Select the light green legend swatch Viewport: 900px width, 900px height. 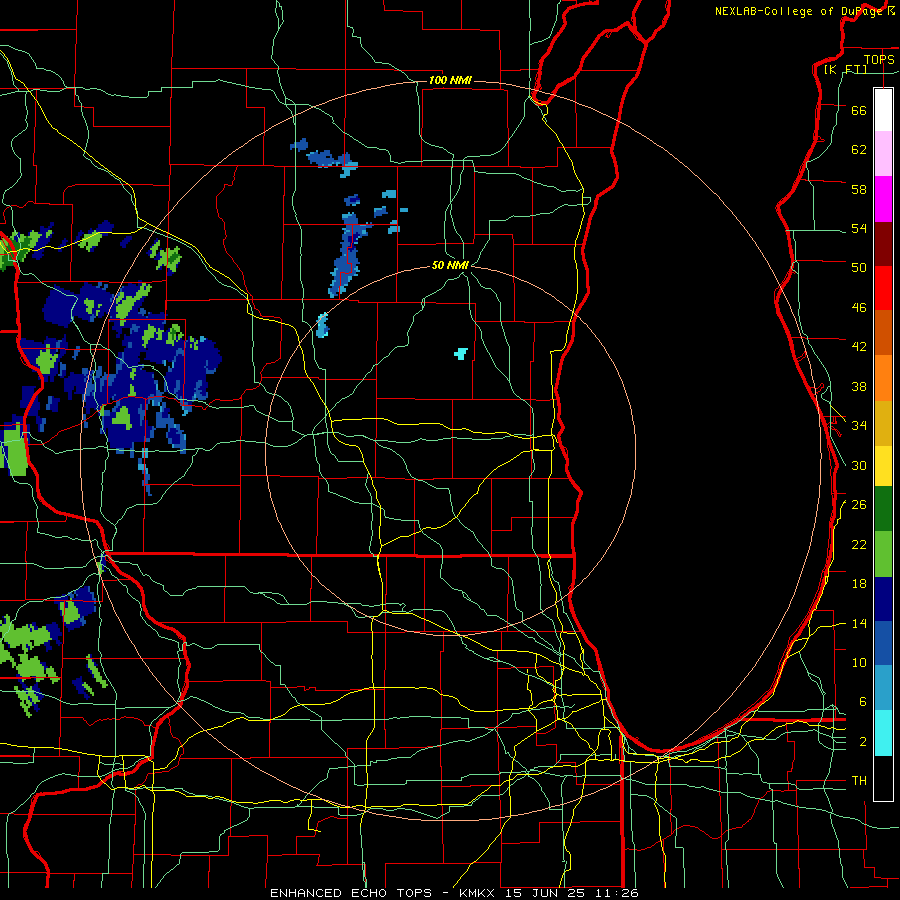883,554
